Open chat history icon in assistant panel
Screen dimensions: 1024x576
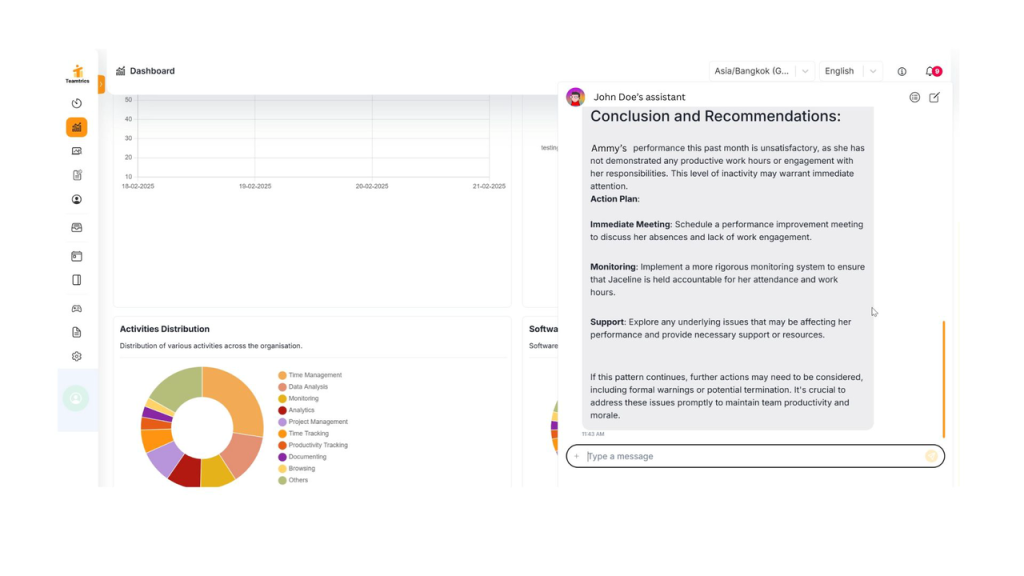point(914,97)
